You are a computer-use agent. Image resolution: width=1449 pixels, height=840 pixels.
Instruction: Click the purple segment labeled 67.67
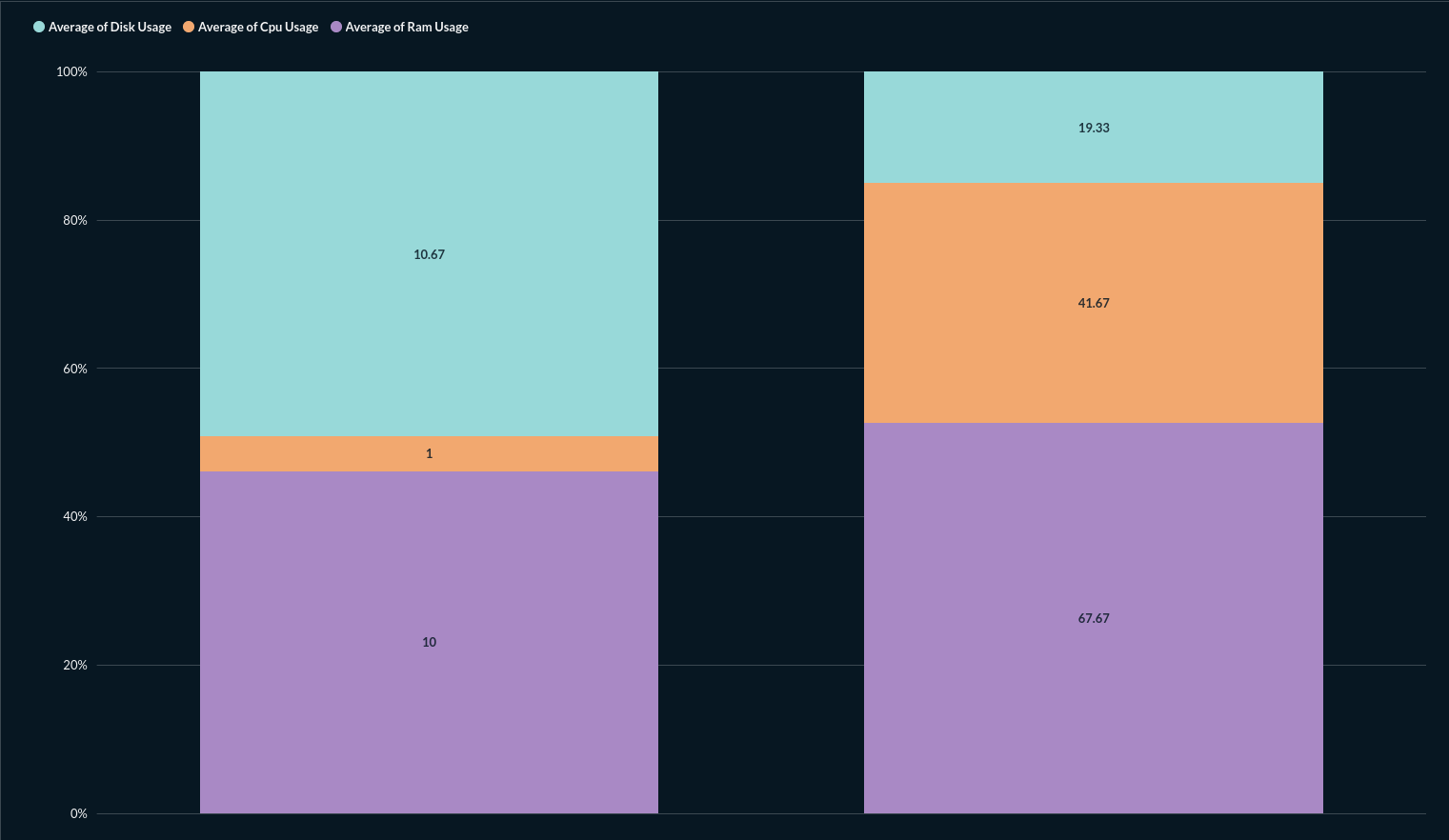(x=1093, y=618)
